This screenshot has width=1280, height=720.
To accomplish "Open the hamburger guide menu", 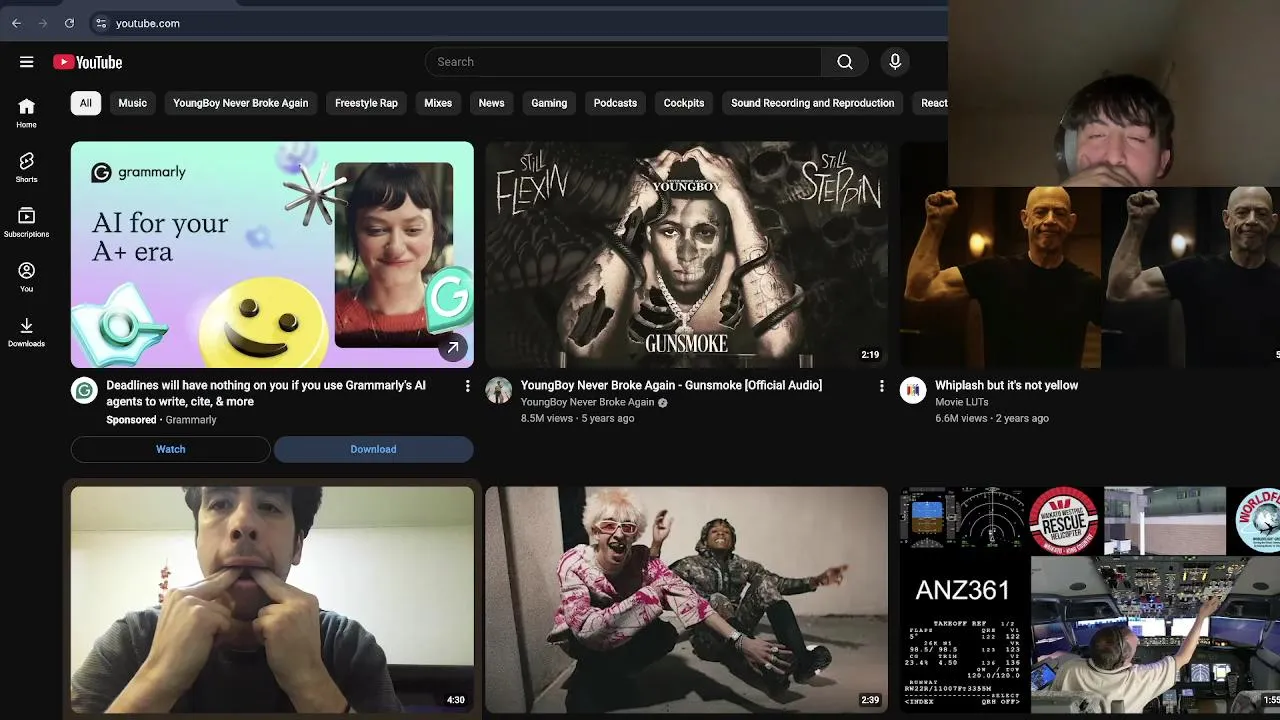I will (27, 62).
